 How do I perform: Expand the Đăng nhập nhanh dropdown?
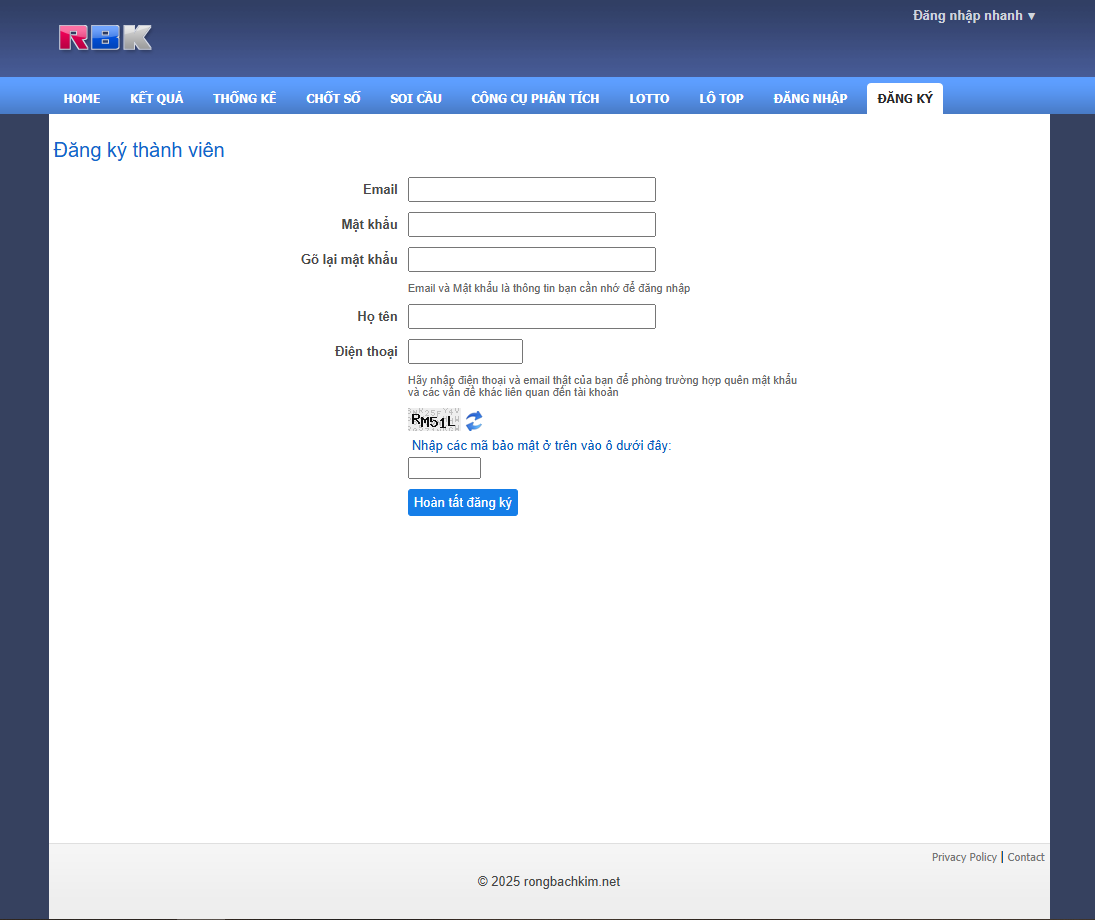point(973,16)
